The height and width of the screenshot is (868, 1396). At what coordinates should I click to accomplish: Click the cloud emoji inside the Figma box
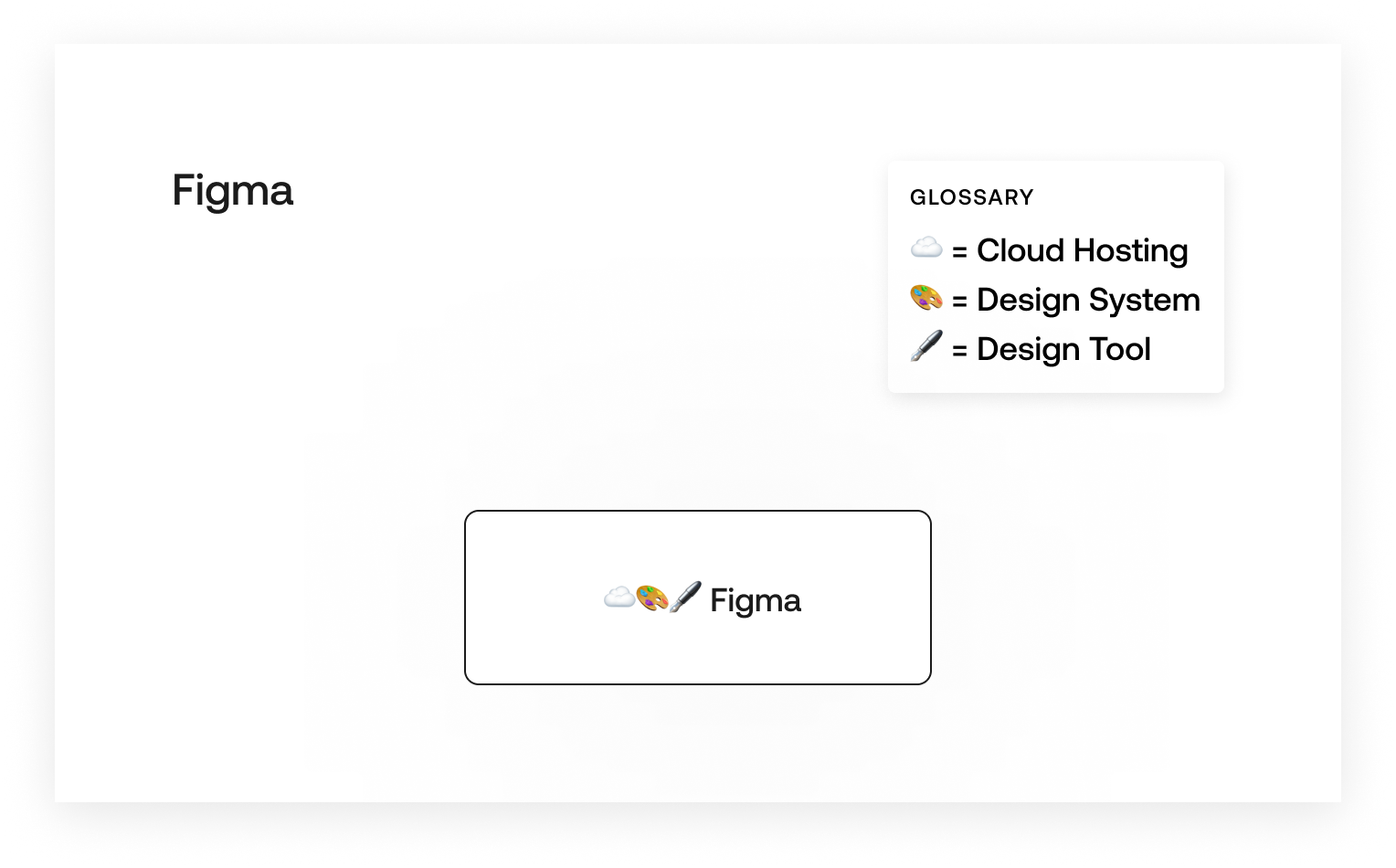coord(619,598)
